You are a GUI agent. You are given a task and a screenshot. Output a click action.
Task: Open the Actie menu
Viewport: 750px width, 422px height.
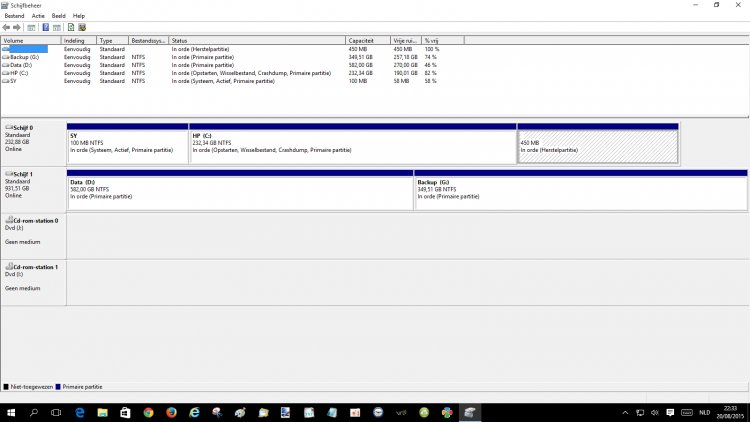pos(38,16)
